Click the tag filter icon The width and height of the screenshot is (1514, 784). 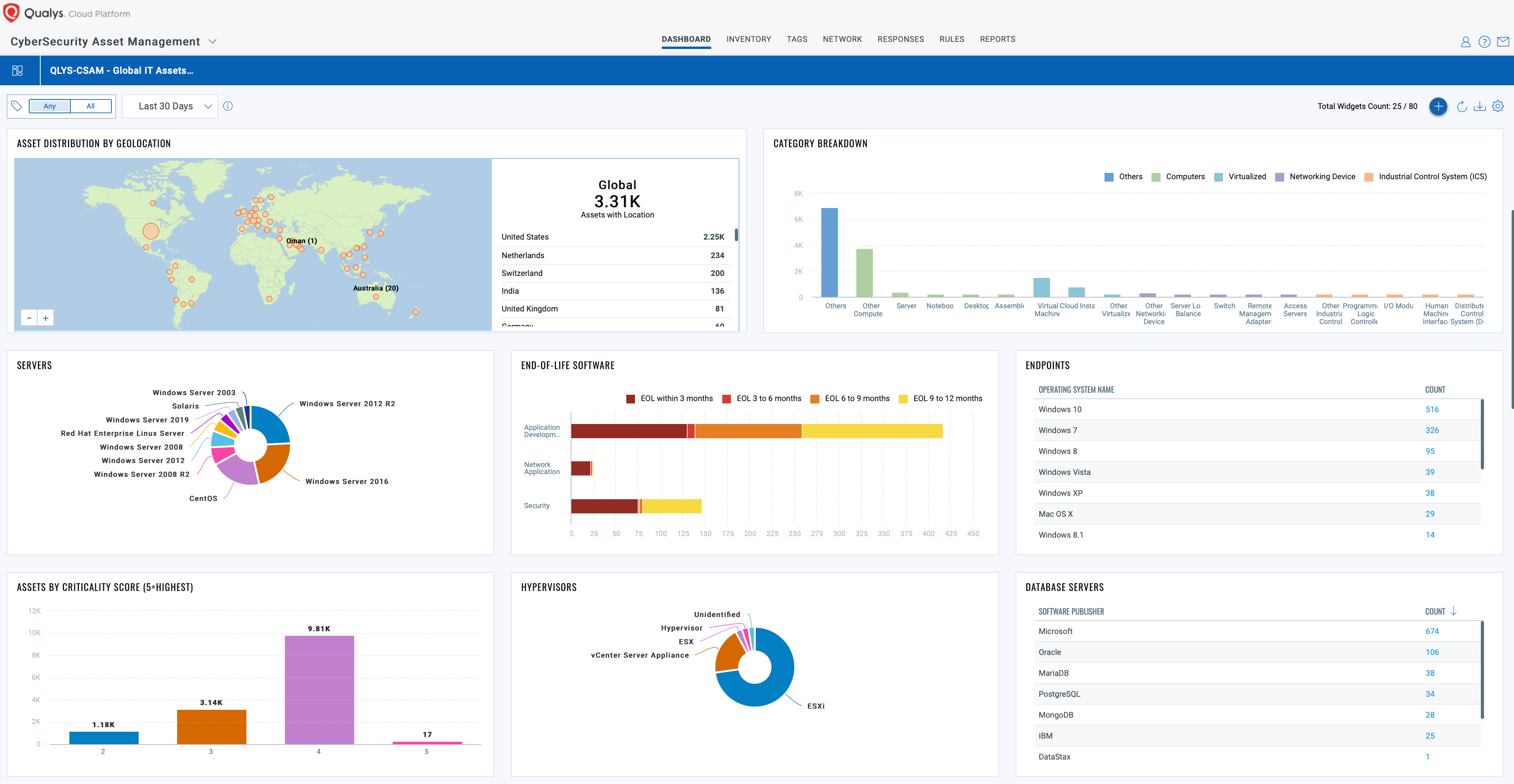[17, 106]
